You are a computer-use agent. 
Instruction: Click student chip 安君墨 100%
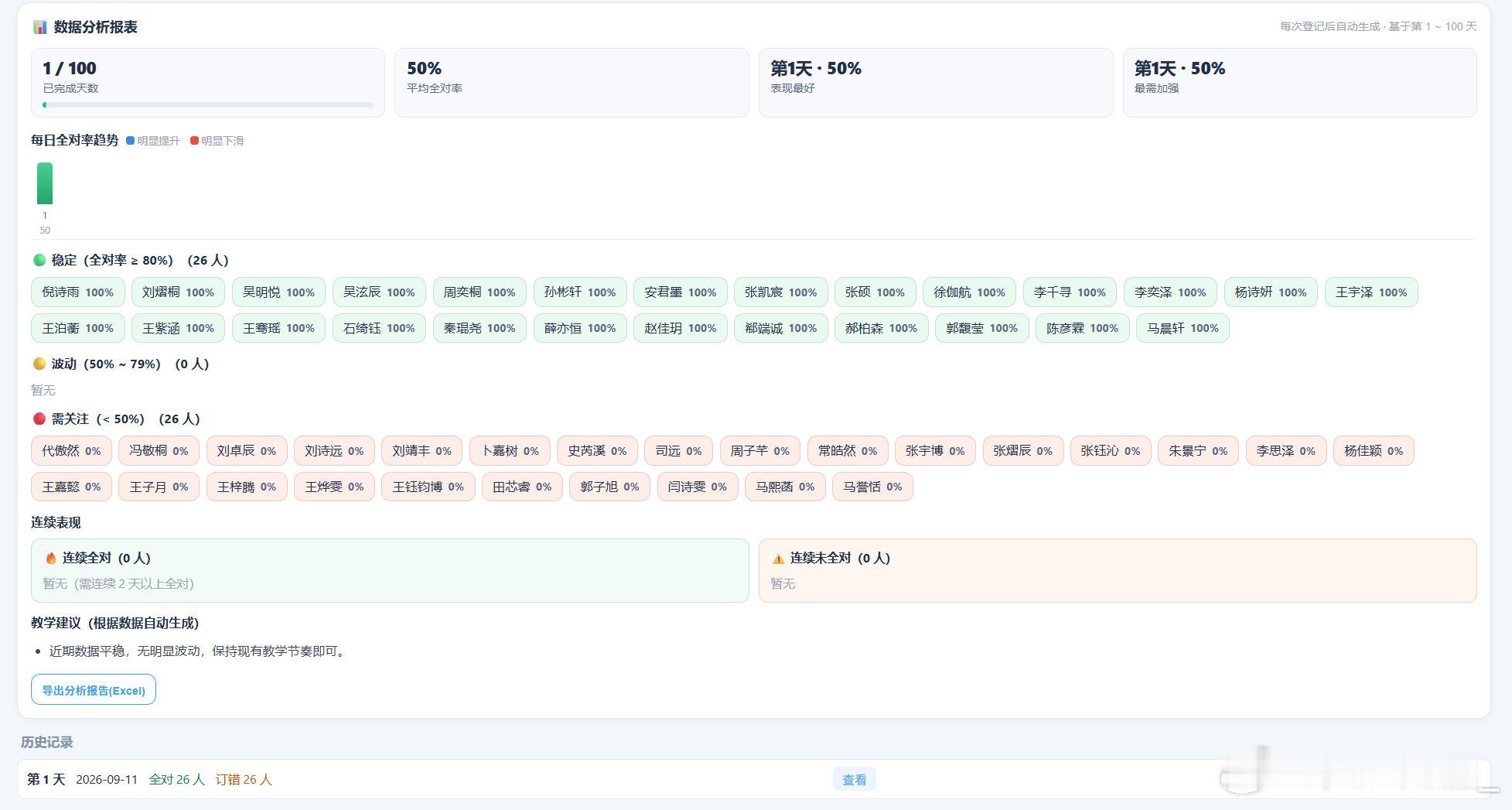tap(681, 292)
